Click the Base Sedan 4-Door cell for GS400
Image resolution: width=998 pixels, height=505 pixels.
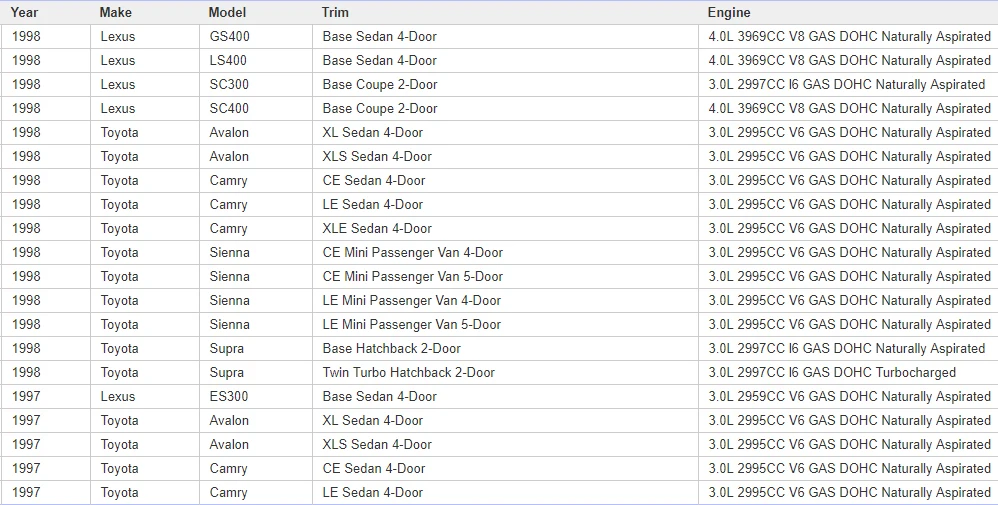505,37
